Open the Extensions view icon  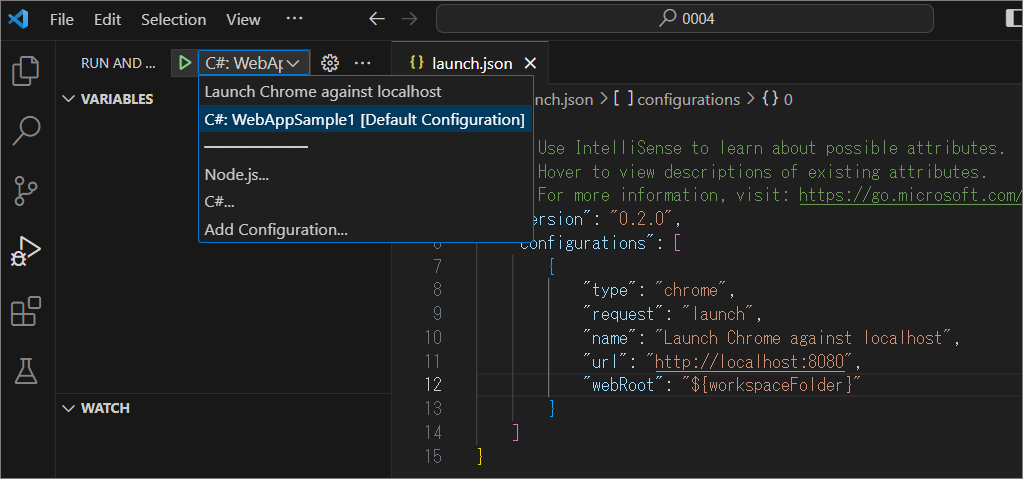coord(25,312)
